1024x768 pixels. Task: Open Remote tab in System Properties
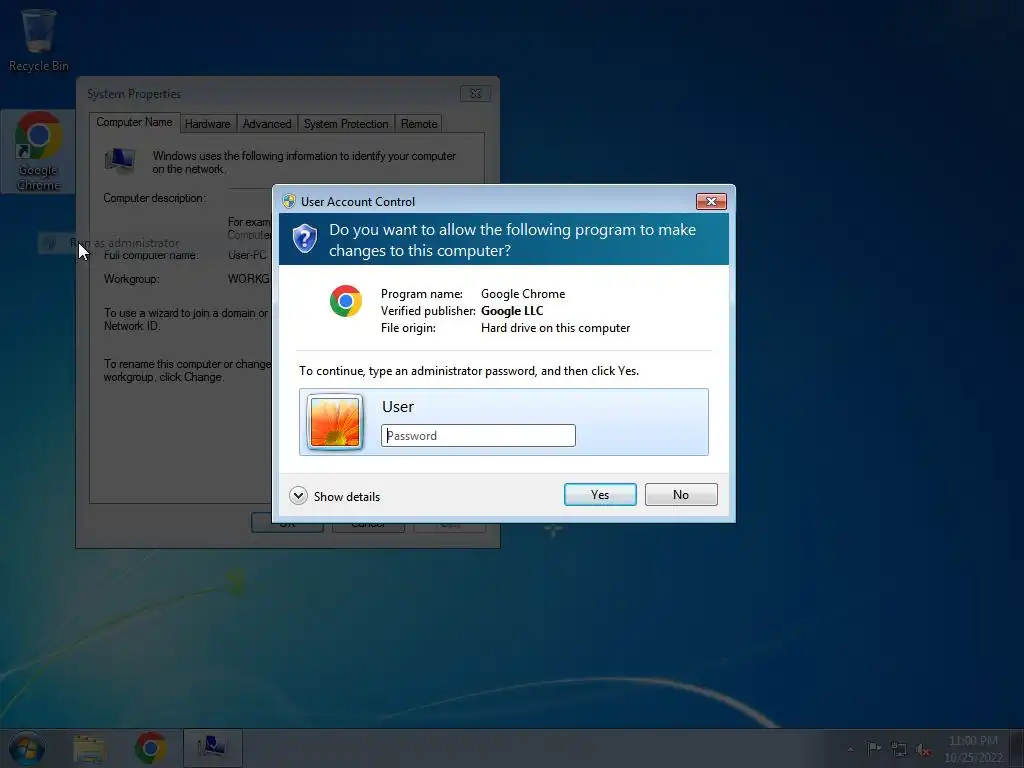[x=419, y=123]
